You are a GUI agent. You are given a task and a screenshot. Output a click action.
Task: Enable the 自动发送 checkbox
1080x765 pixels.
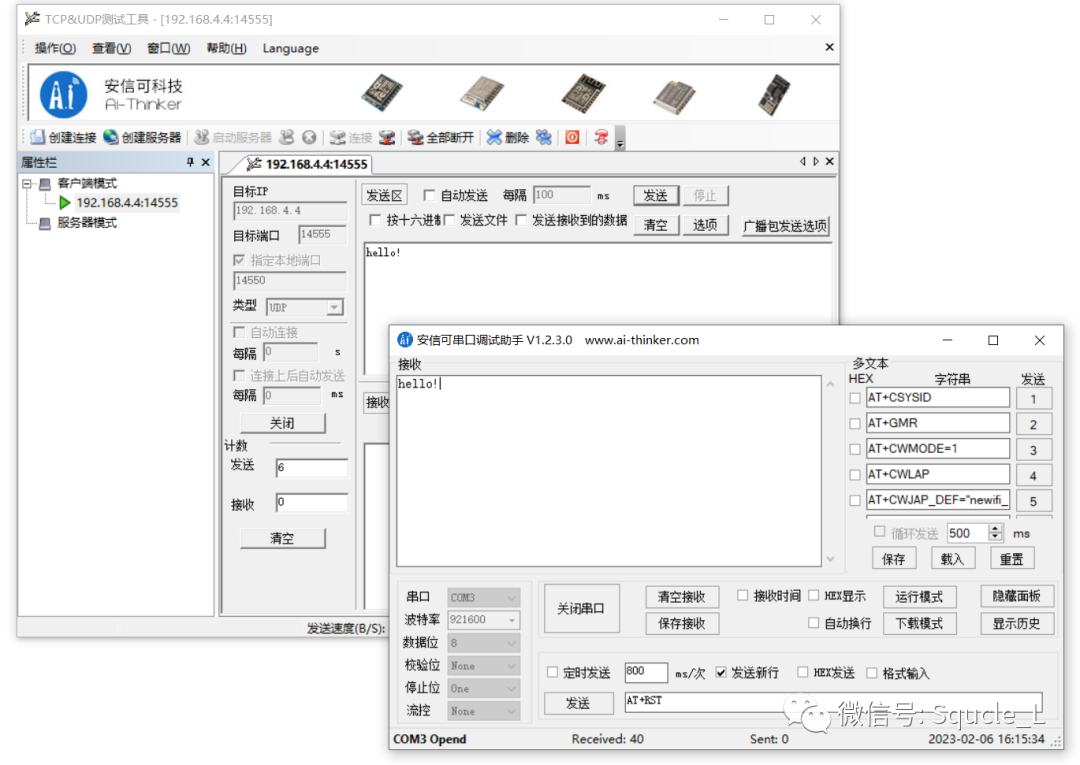click(x=429, y=196)
